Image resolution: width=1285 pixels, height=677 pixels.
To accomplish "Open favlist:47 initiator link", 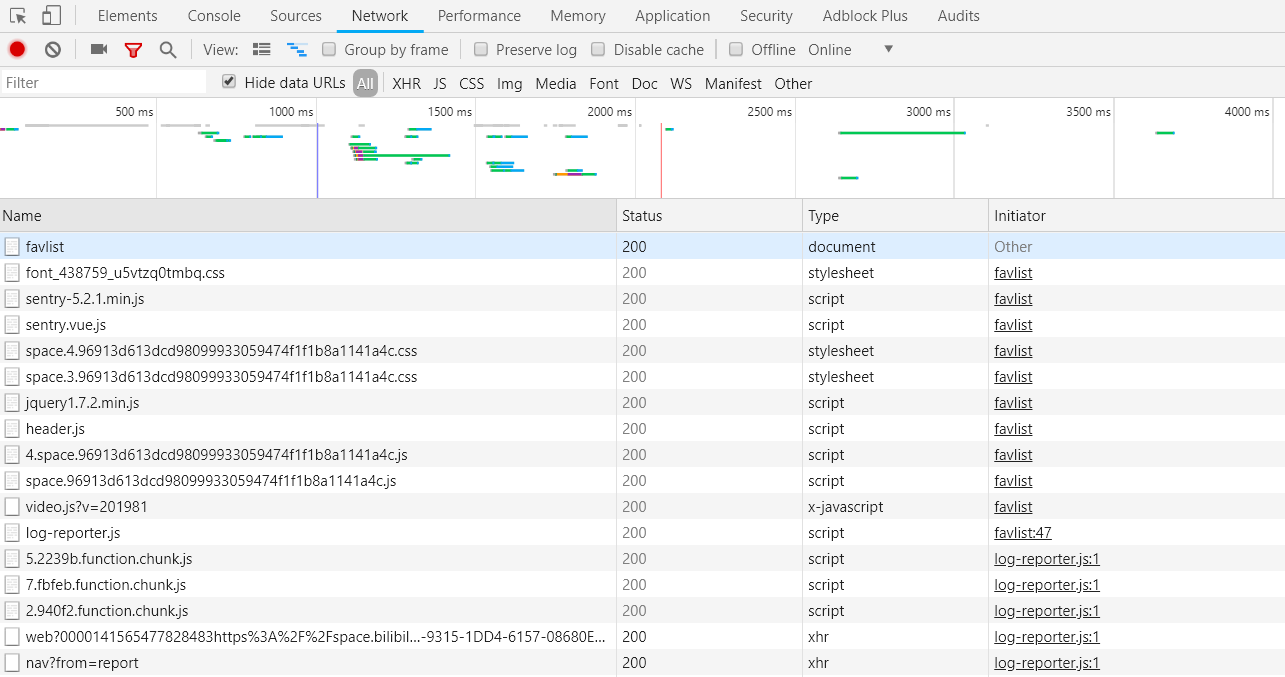I will 1023,533.
